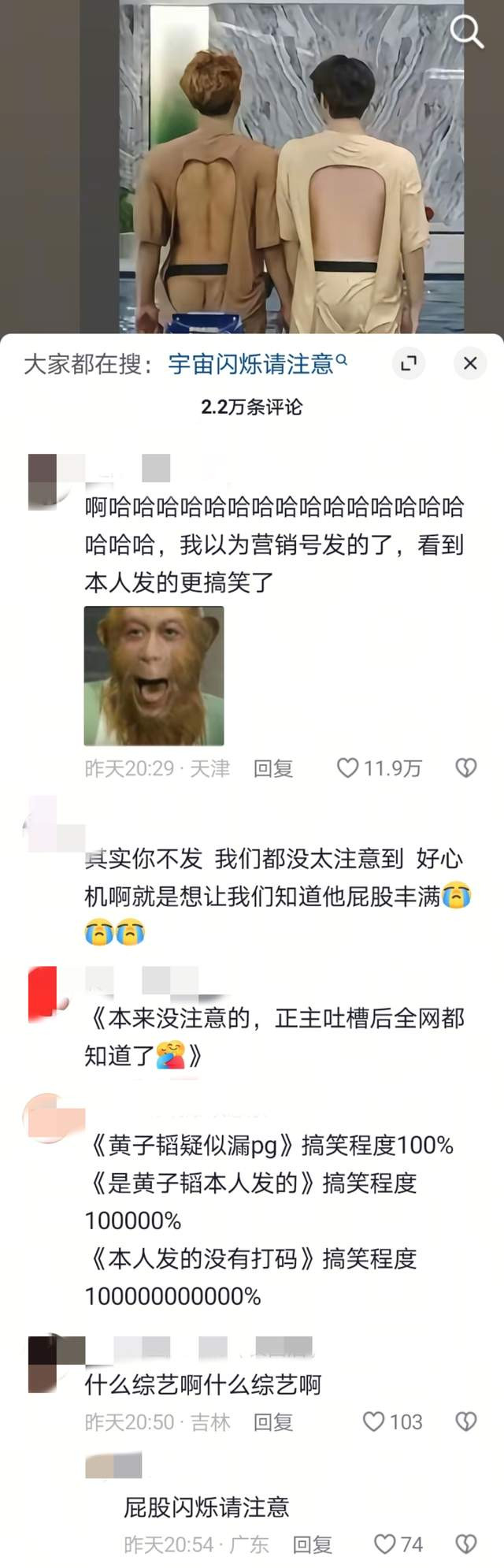Screen dimensions: 504x1568
Task: Reply to the 广东 comment
Action: pyautogui.click(x=313, y=1544)
